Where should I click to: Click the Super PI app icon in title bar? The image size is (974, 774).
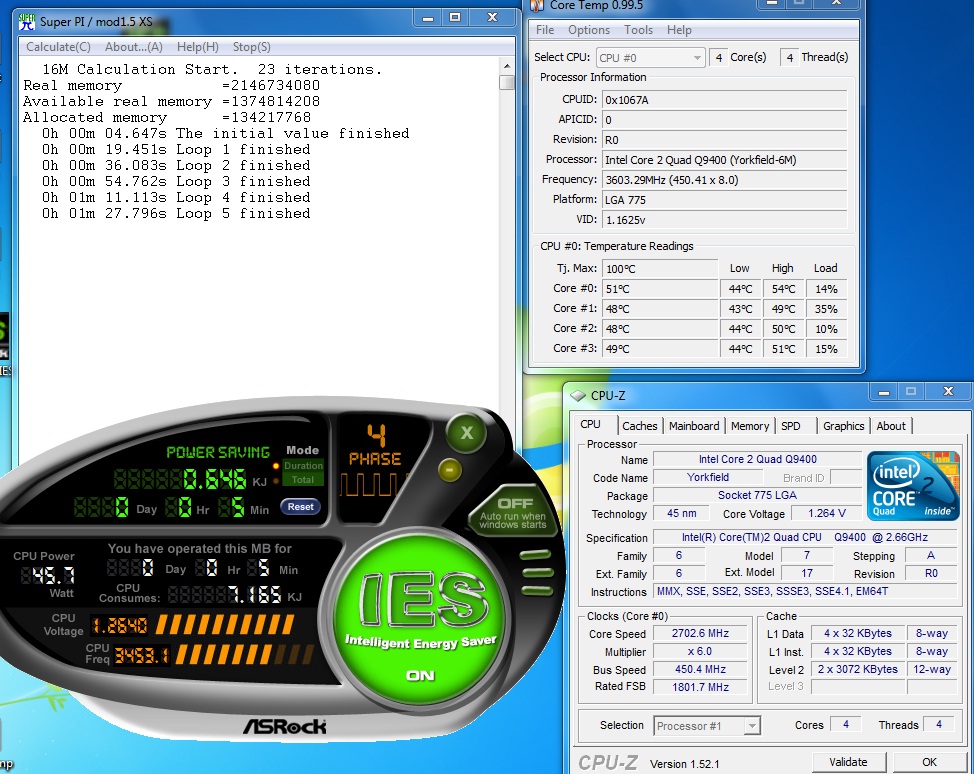27,22
